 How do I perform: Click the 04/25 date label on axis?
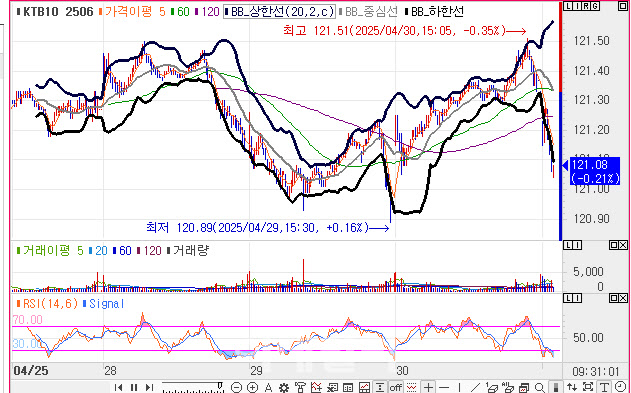(x=31, y=370)
